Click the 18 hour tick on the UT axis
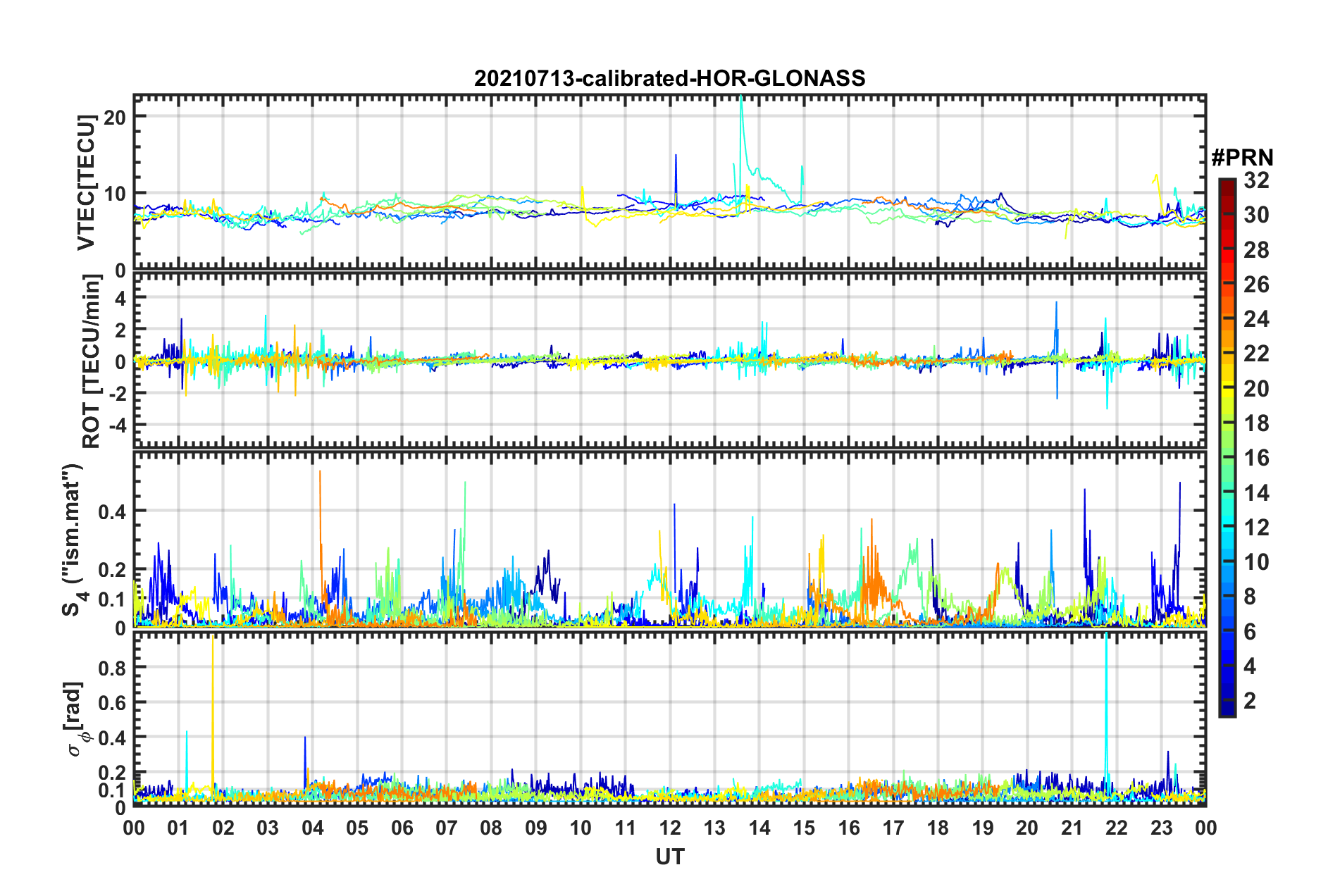The height and width of the screenshot is (896, 1340). coord(938,828)
